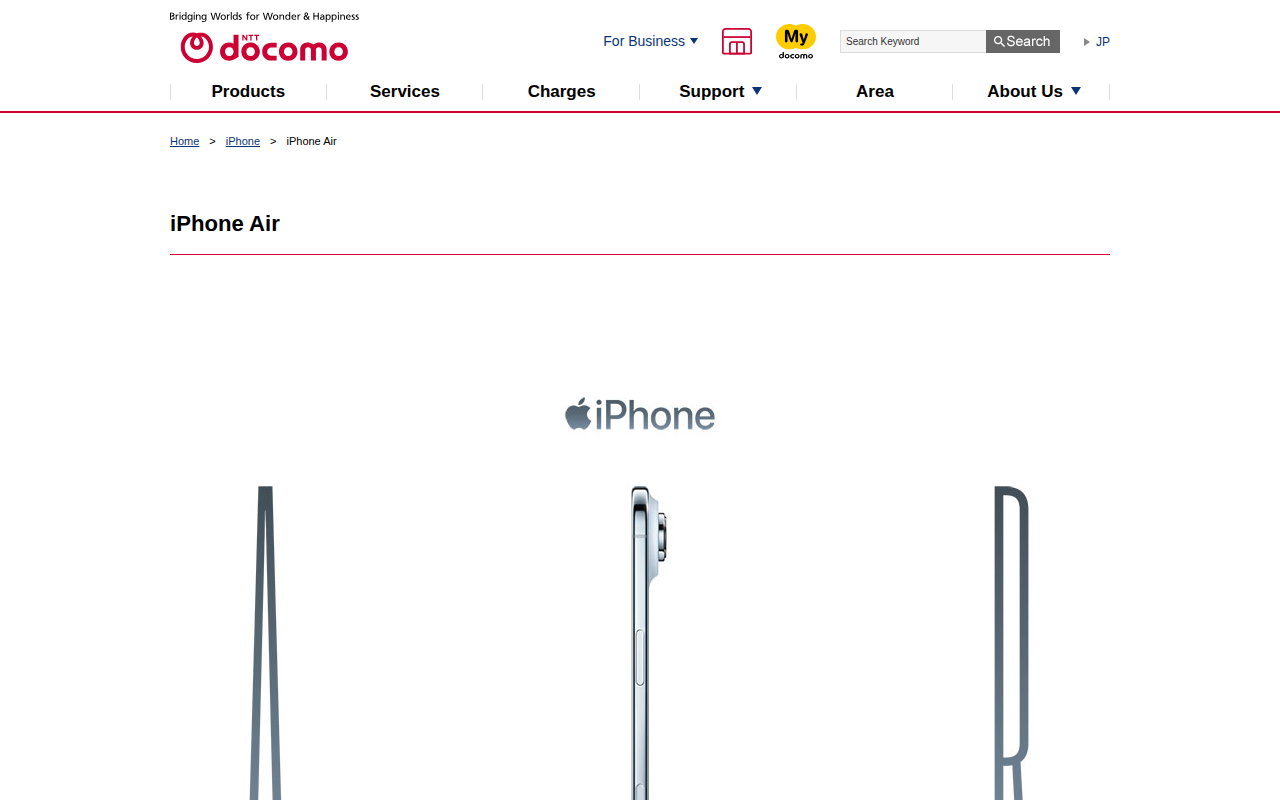The height and width of the screenshot is (800, 1280).
Task: Click the NTT docomo logo
Action: point(264,47)
